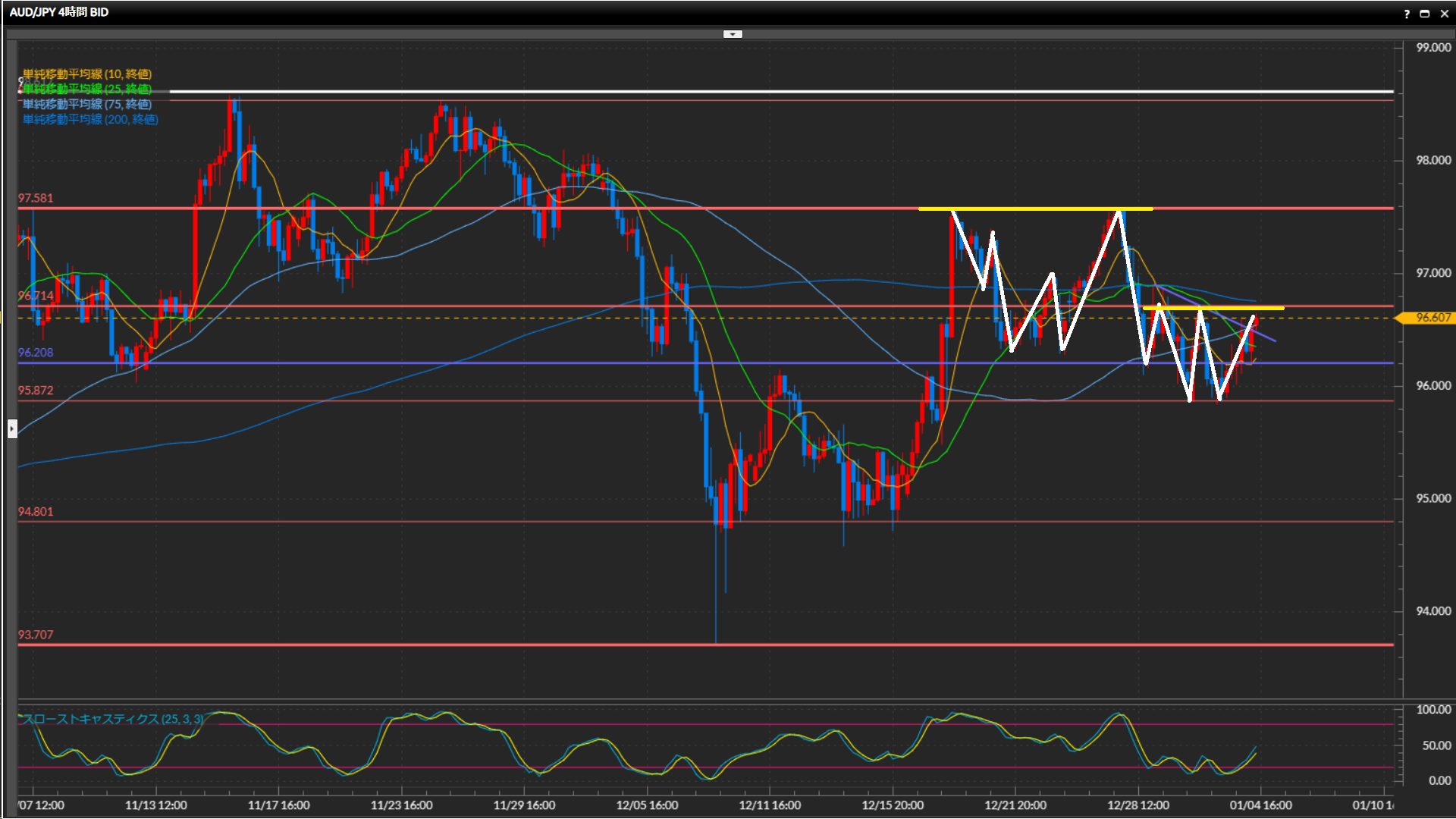Select the 75-period 単純移動平均線 label
Viewport: 1456px width, 819px height.
point(87,104)
